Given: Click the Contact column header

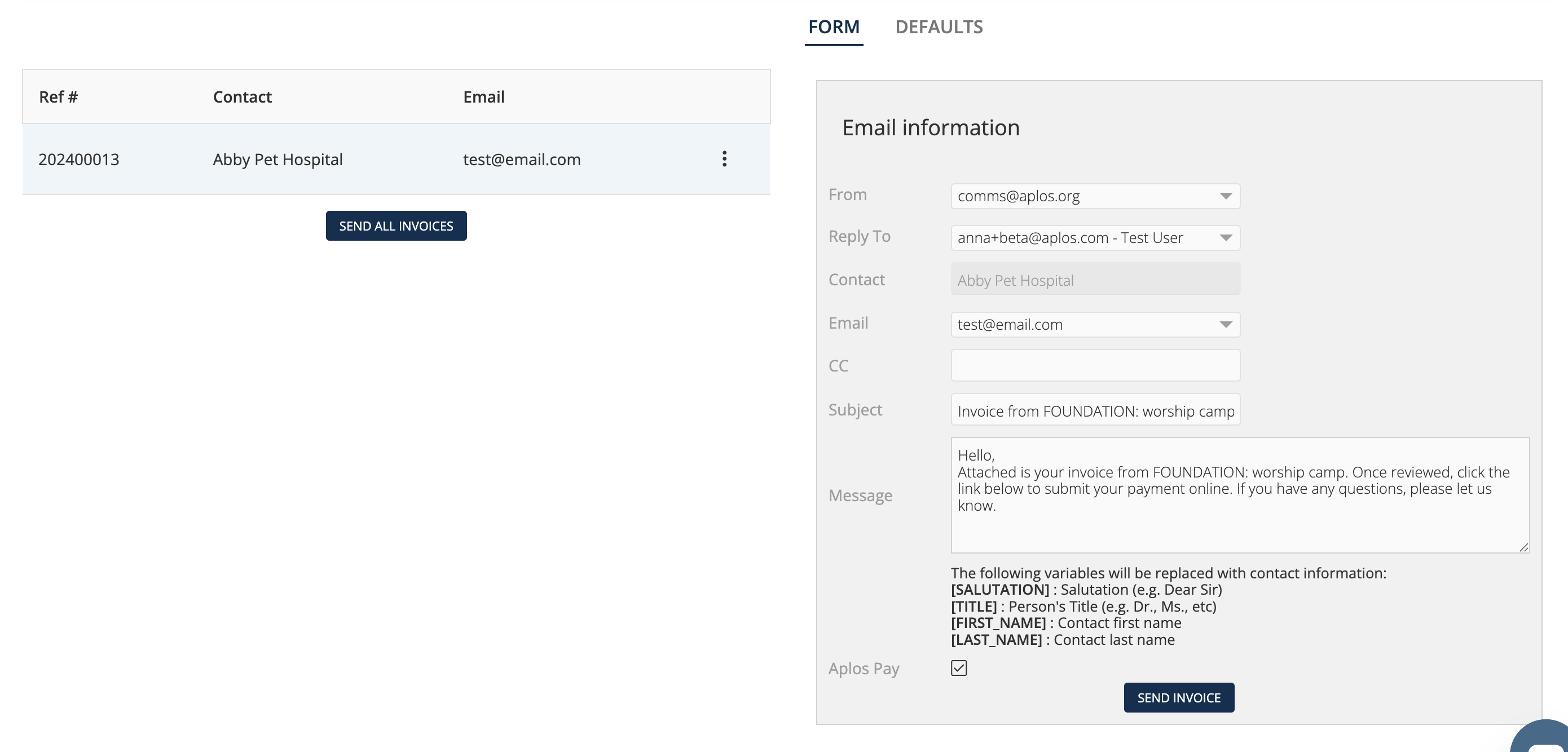Looking at the screenshot, I should 241,97.
